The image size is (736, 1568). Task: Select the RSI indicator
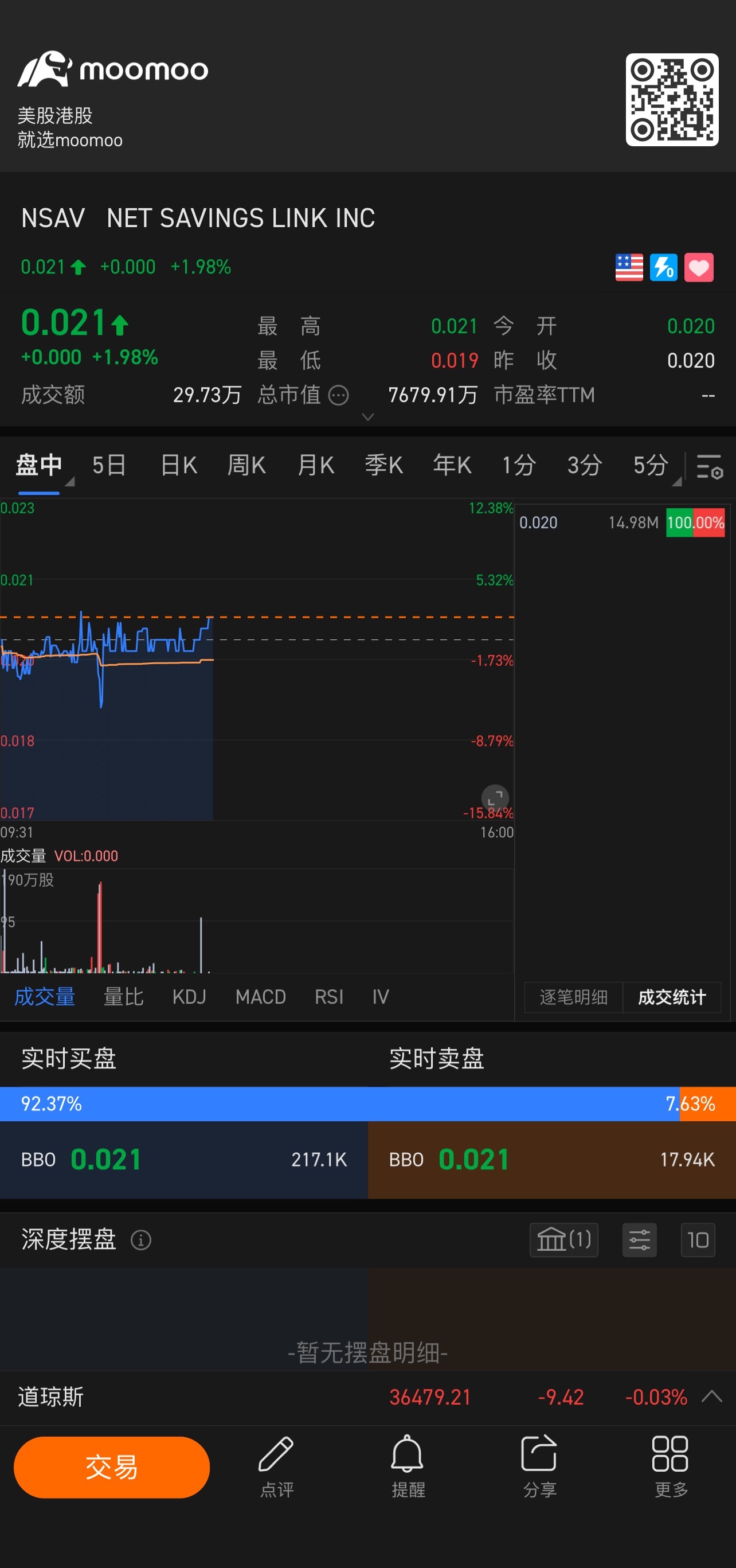click(x=329, y=997)
